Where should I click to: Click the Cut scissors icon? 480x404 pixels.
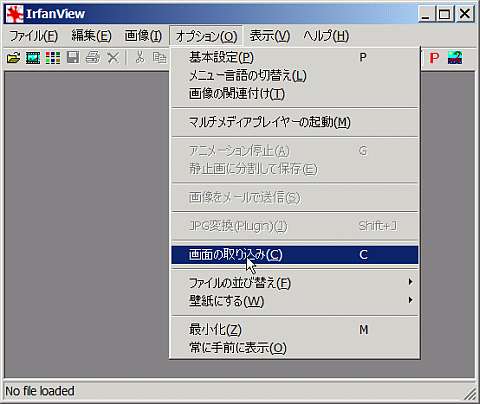tap(140, 58)
